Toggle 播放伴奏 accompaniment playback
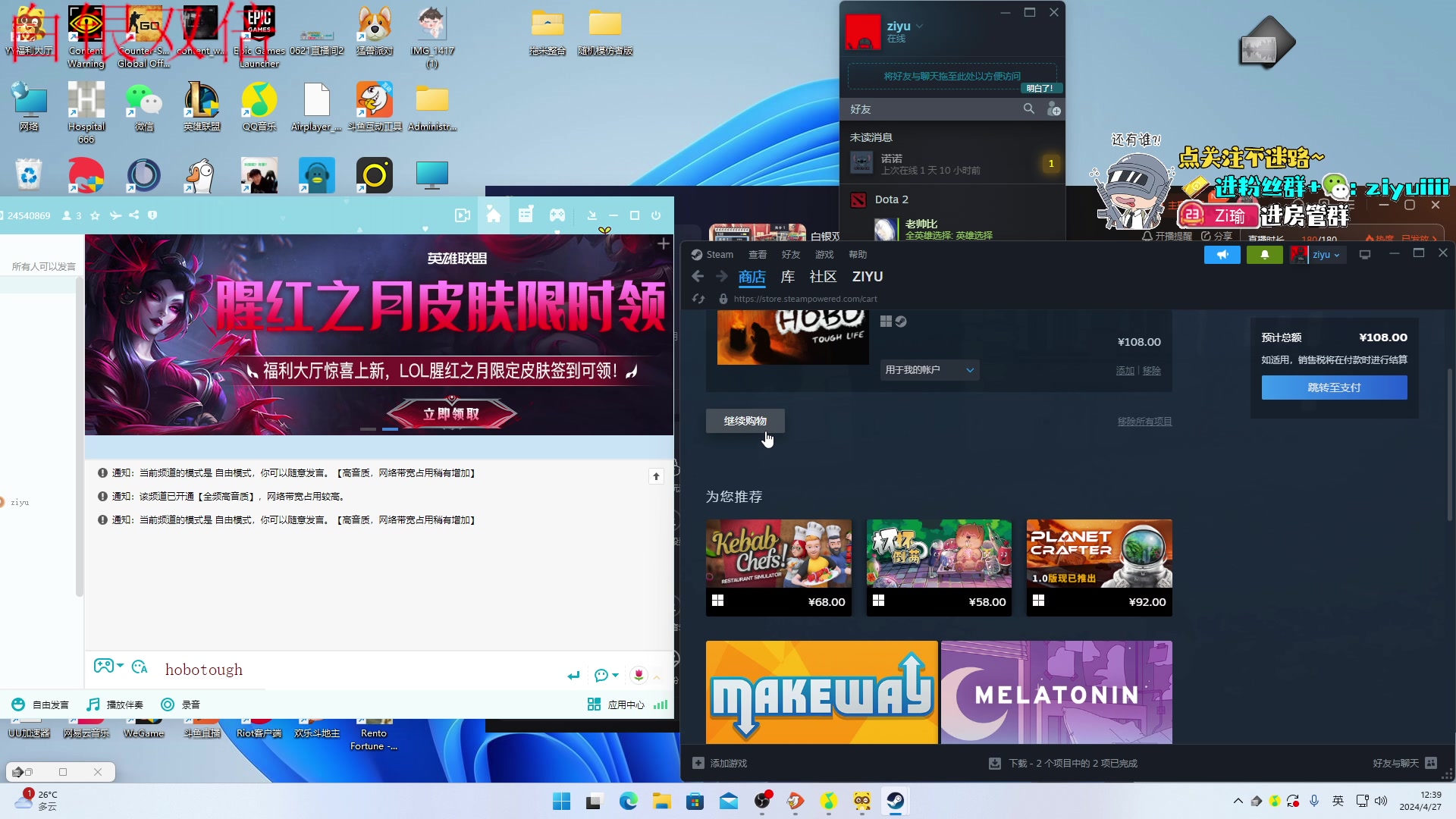This screenshot has width=1456, height=819. [x=115, y=704]
